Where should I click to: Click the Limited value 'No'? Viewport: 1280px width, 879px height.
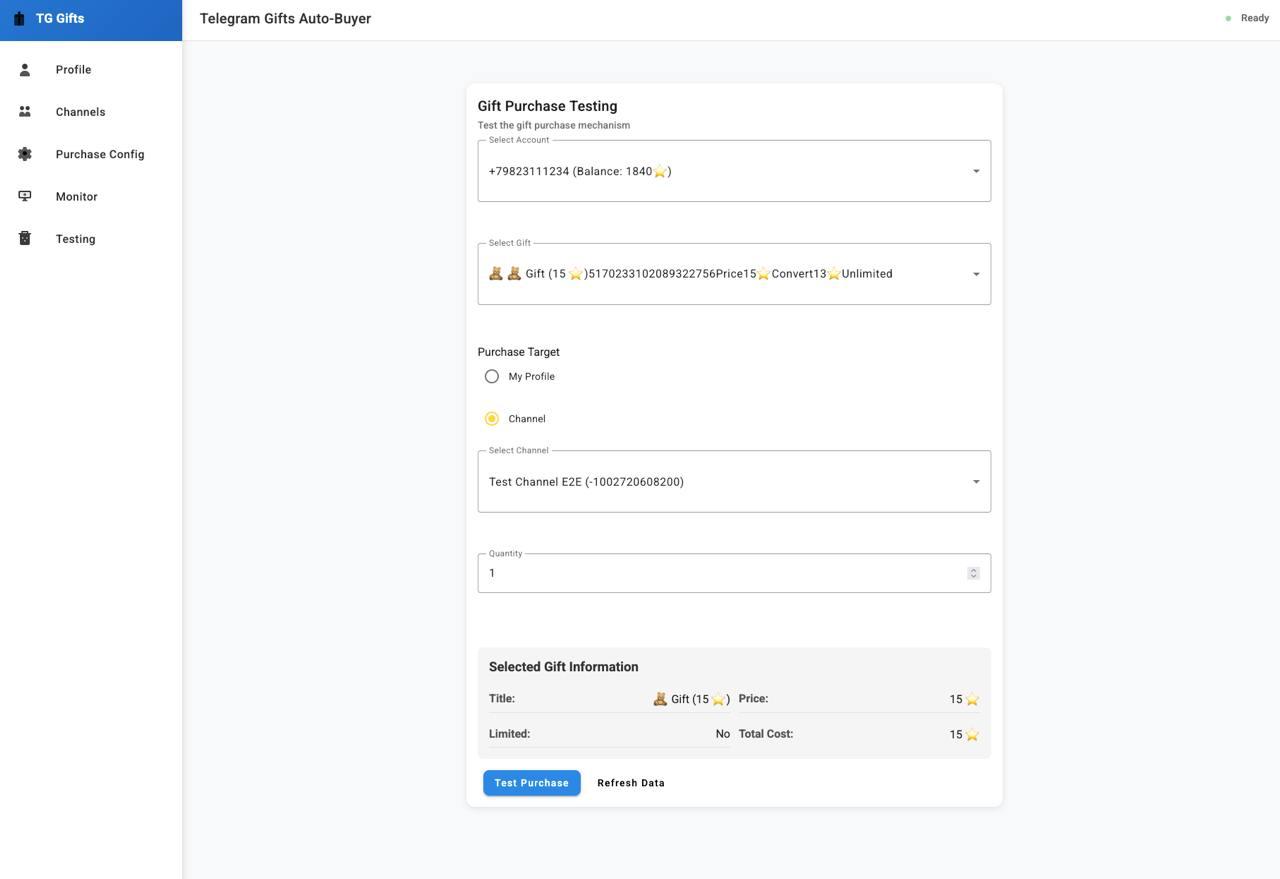[x=723, y=734]
